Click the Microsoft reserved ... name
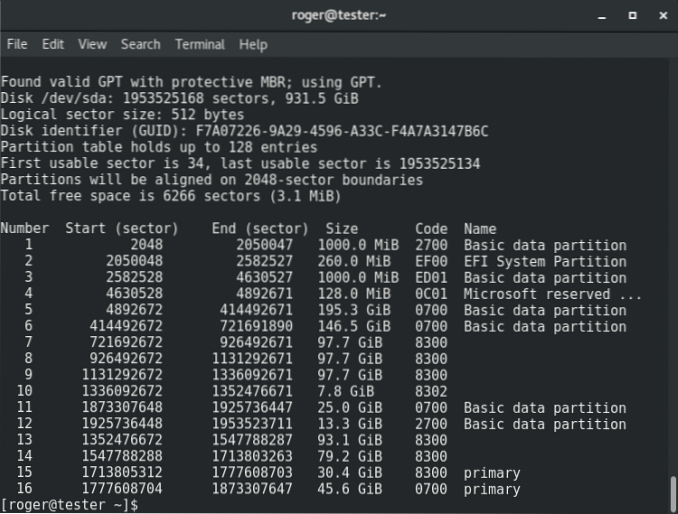The height and width of the screenshot is (514, 678). 553,294
